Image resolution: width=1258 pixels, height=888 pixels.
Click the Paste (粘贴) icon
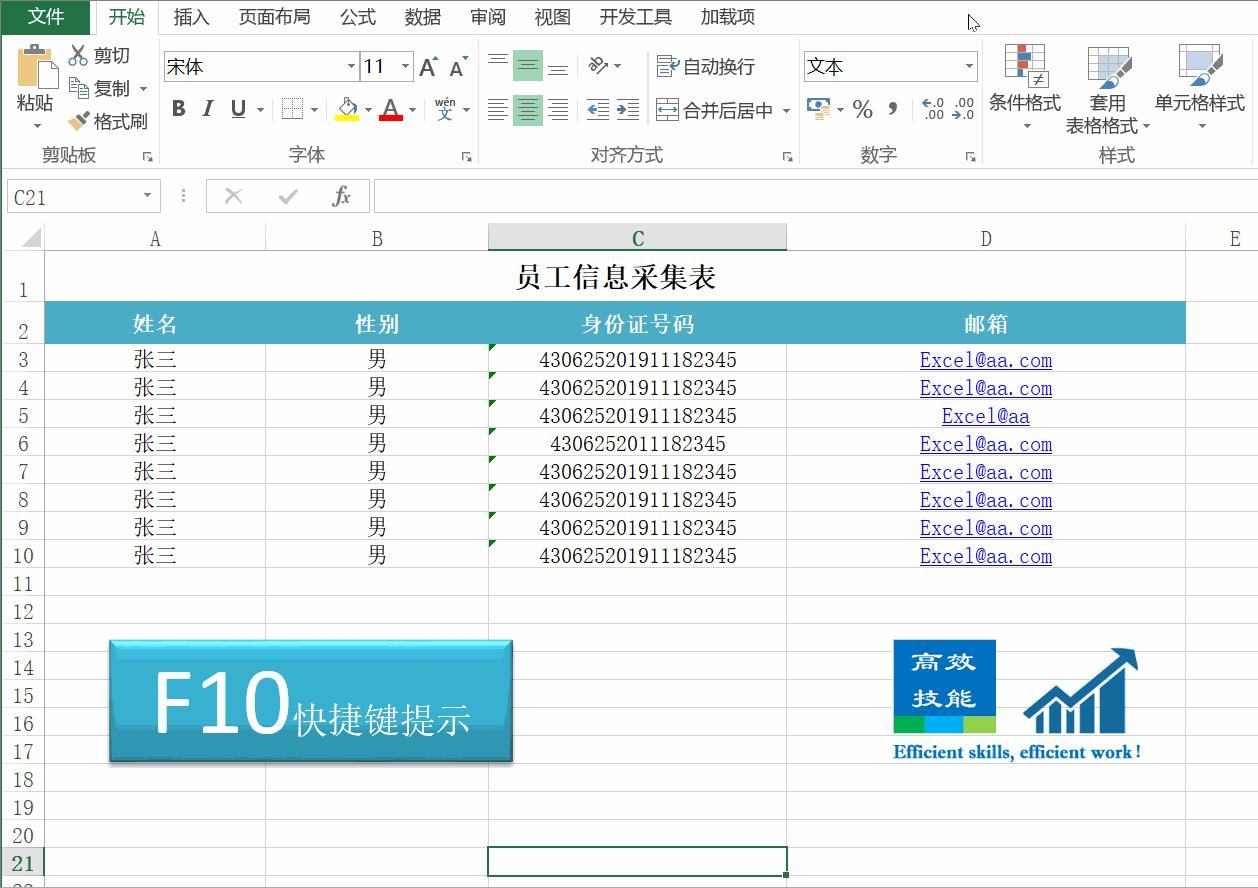(36, 80)
